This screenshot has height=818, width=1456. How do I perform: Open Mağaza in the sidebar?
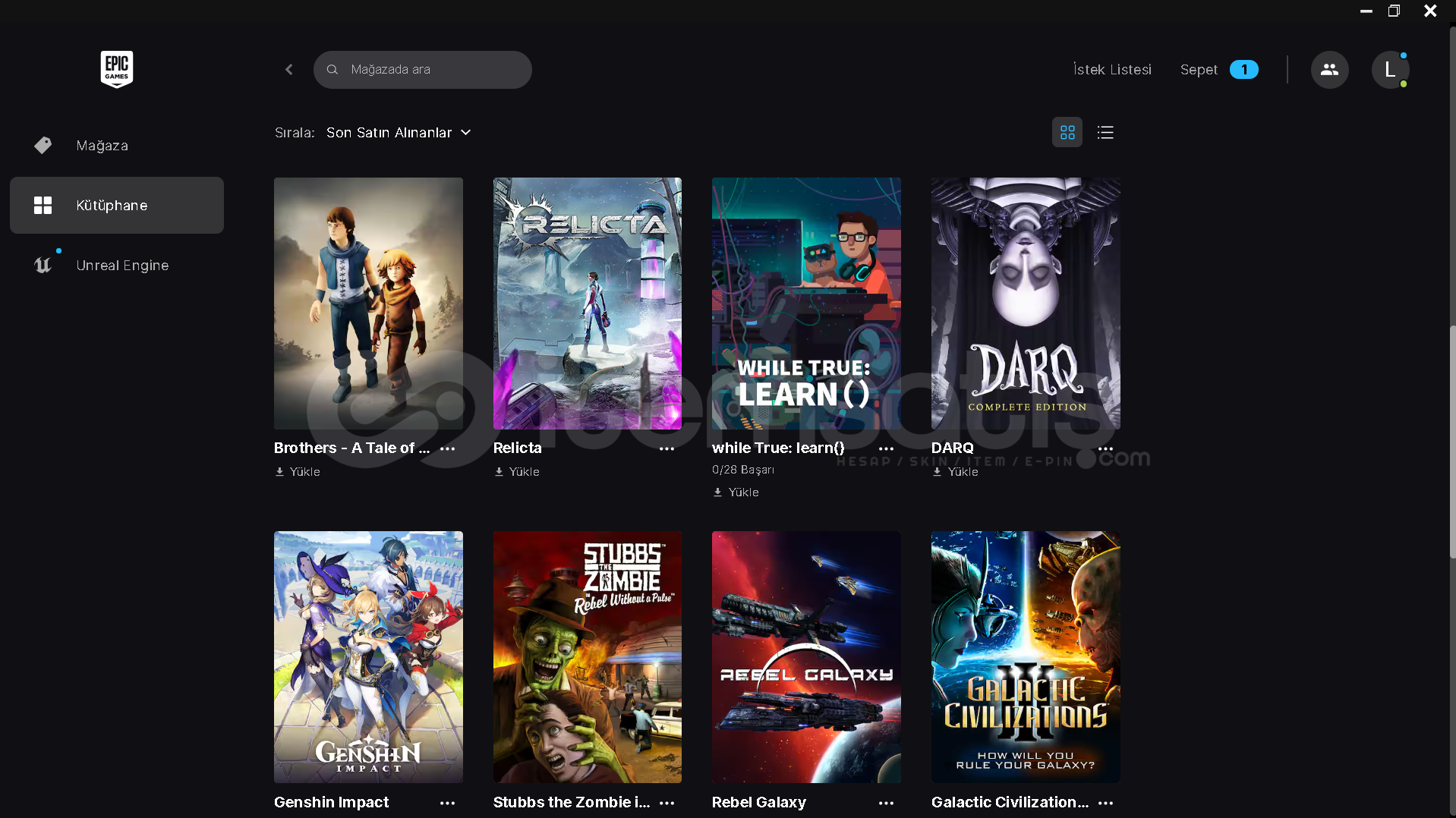point(117,145)
